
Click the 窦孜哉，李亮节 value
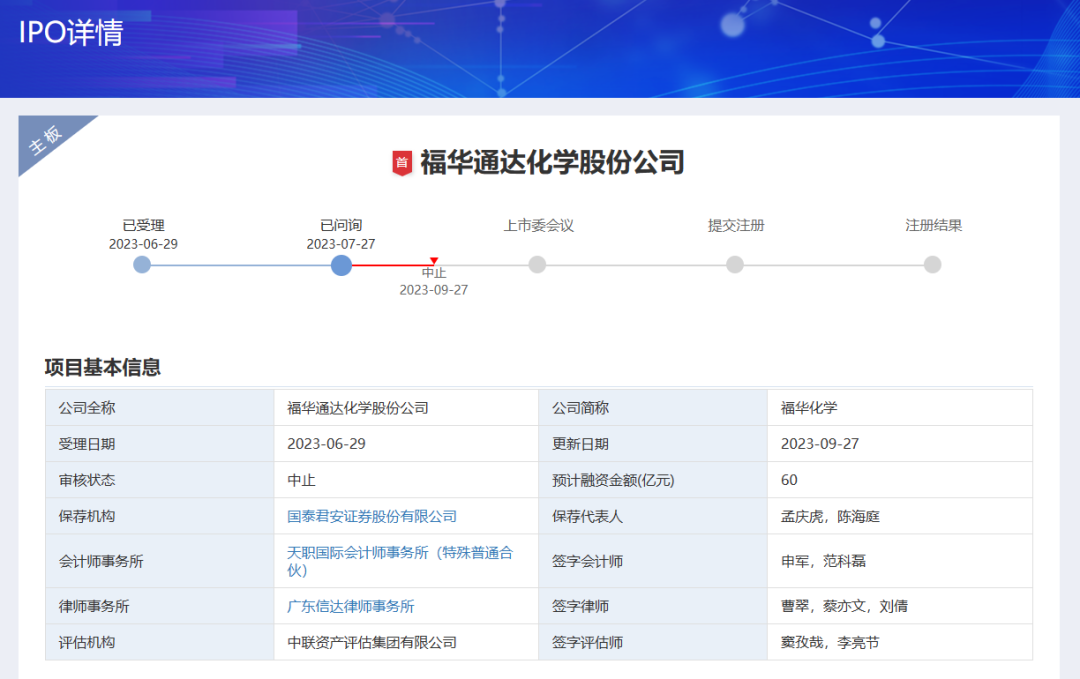click(x=831, y=643)
